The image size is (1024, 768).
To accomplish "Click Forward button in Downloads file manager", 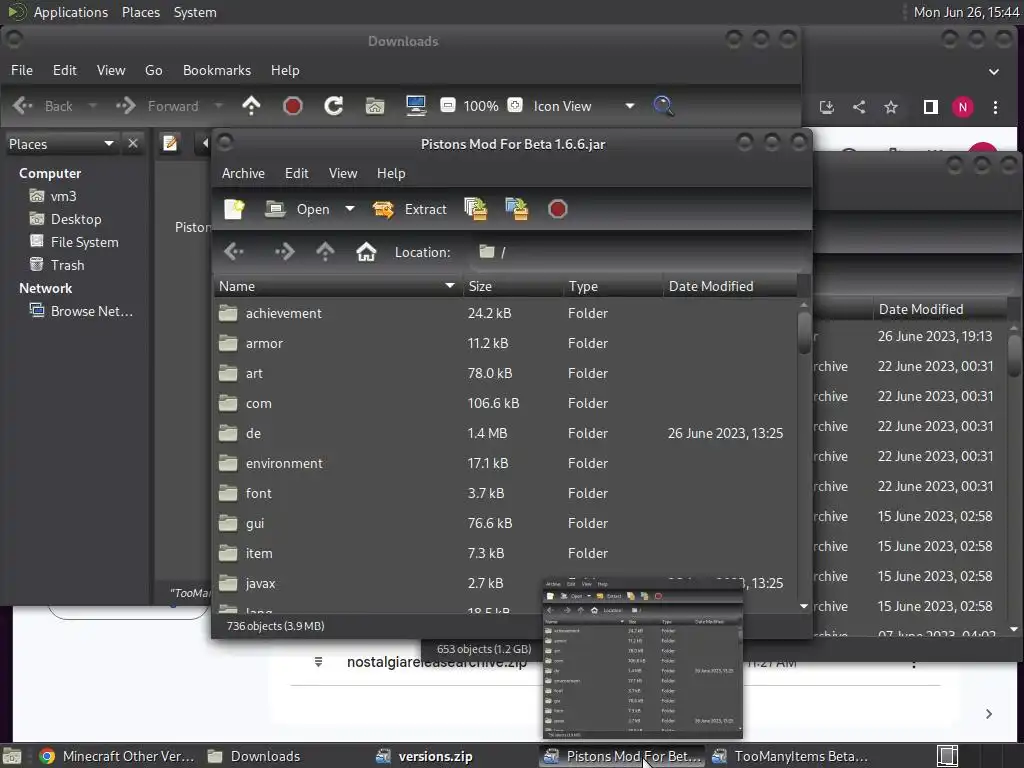I will click(157, 106).
